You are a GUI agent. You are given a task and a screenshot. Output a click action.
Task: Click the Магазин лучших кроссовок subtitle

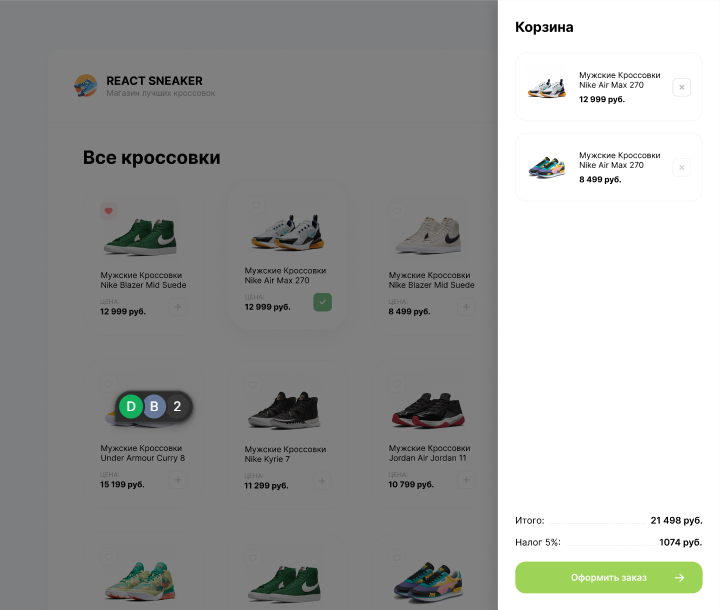161,93
